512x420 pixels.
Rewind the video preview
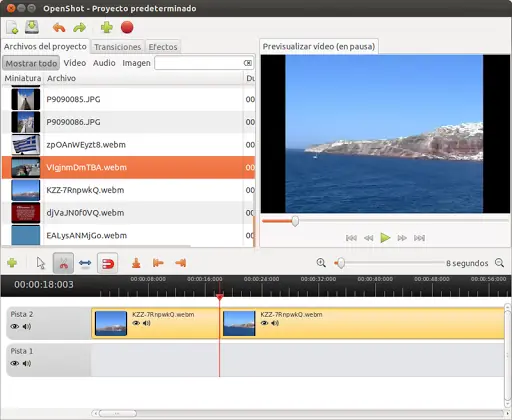(368, 238)
